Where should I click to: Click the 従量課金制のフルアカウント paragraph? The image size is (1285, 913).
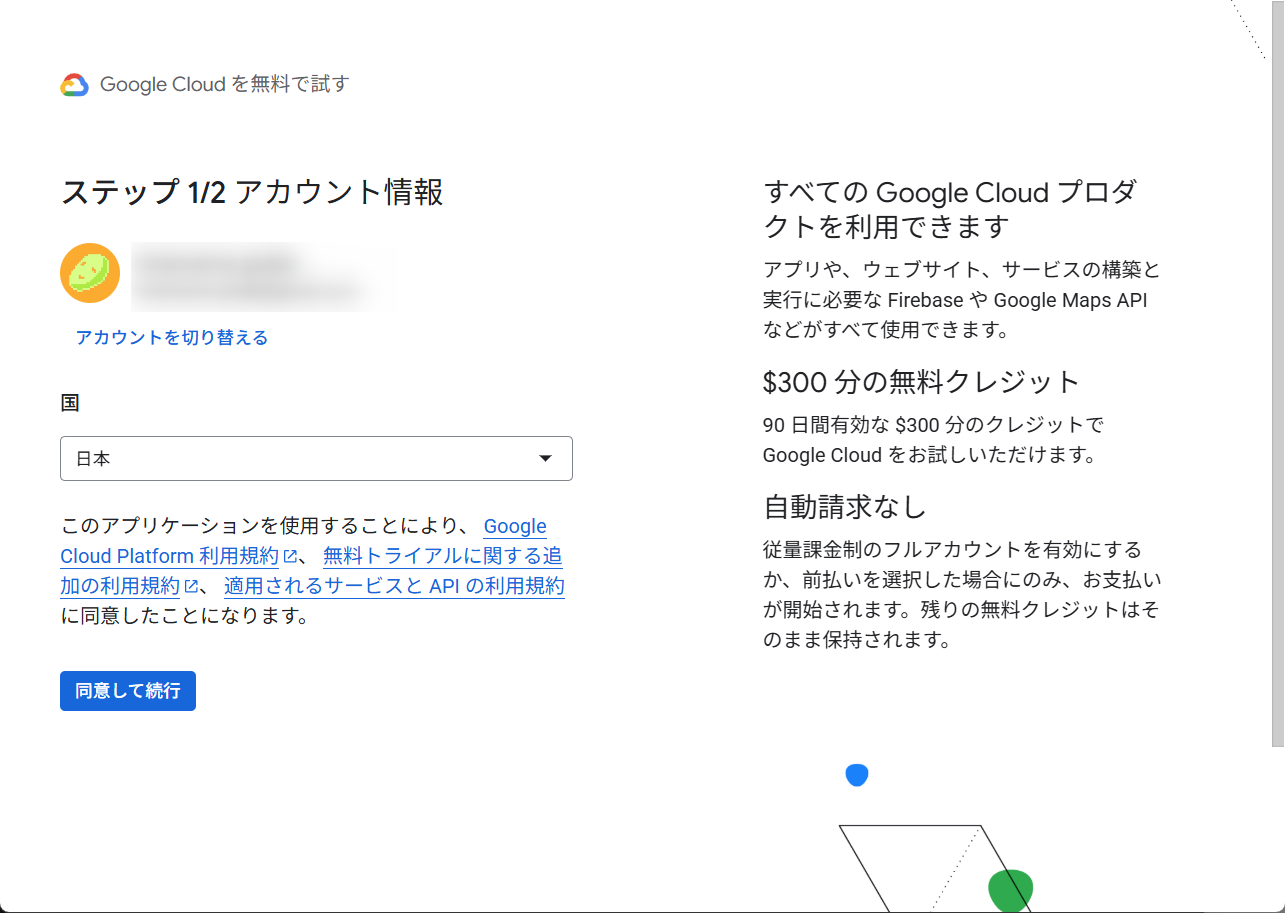962,595
